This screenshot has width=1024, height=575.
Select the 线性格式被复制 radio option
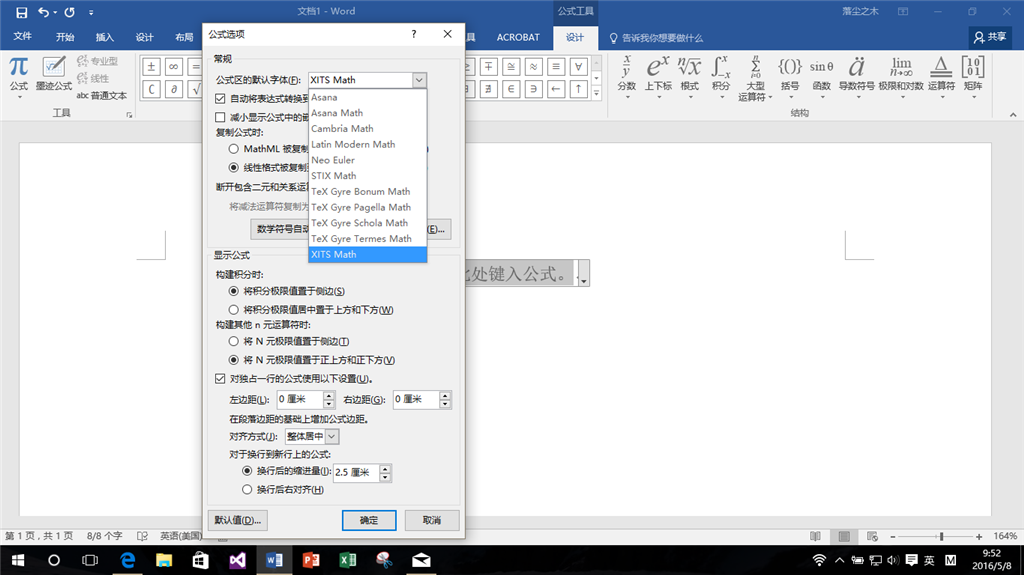(x=233, y=167)
